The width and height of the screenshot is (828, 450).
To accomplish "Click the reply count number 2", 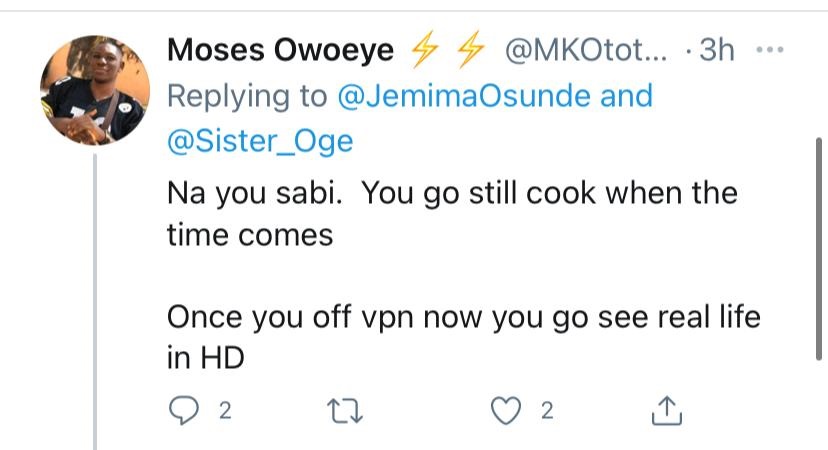I will coord(224,411).
